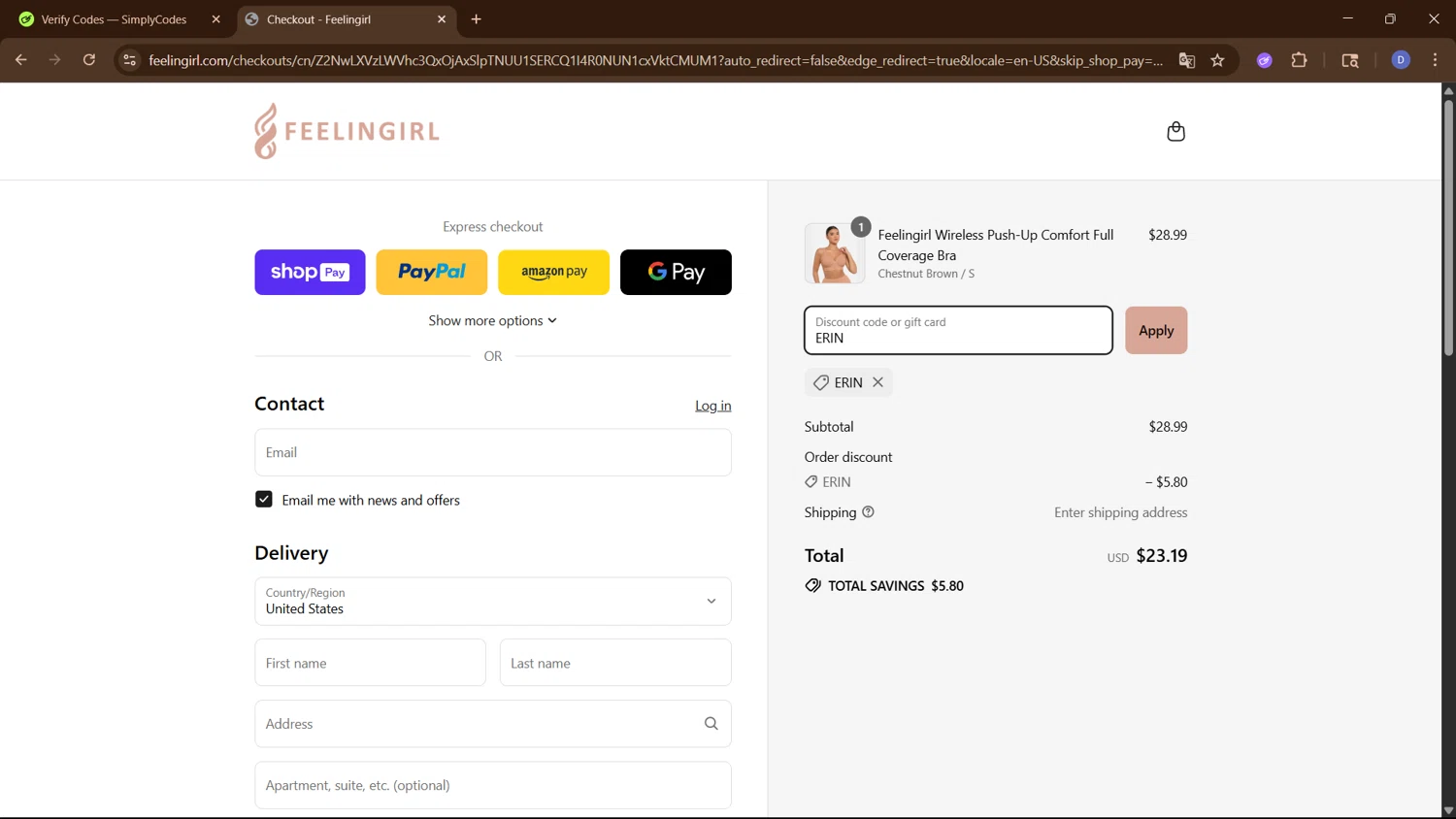Focus the Email input field

493,452
